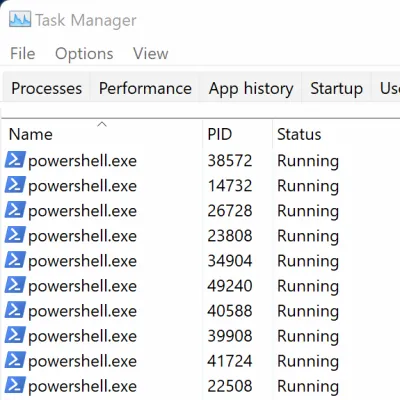Switch to the Performance tab
This screenshot has width=400, height=400.
pos(145,88)
